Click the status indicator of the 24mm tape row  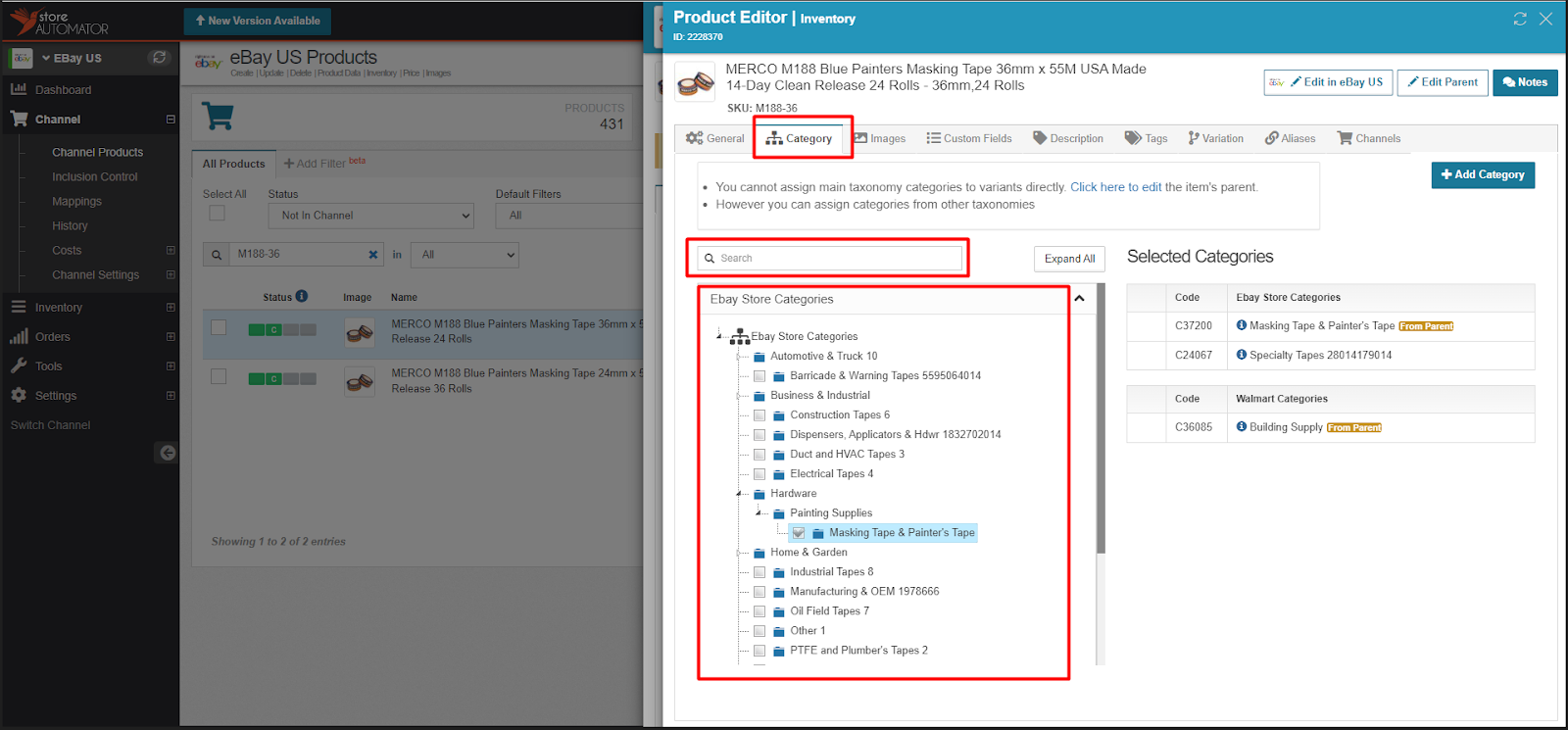pos(282,379)
